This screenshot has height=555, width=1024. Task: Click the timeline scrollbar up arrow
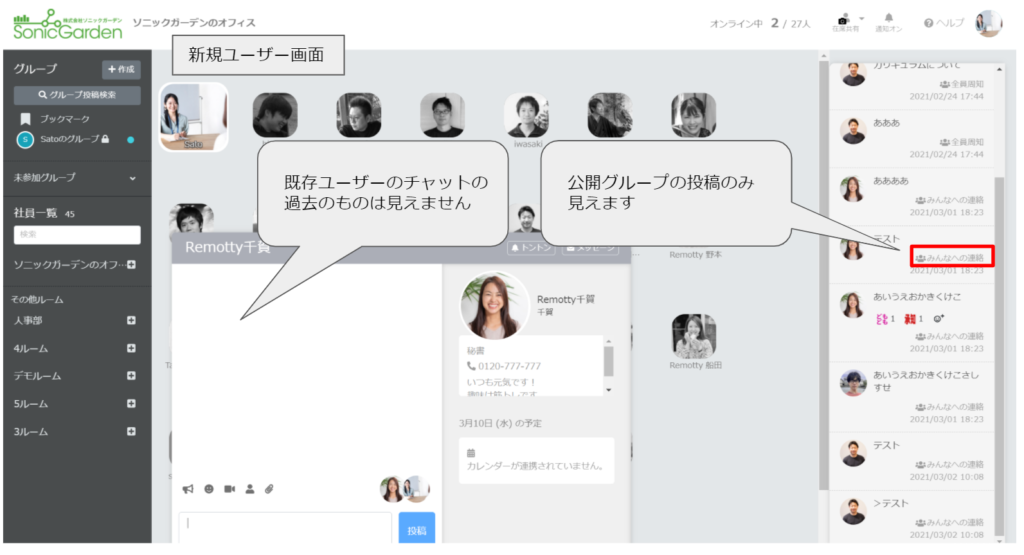pyautogui.click(x=999, y=69)
